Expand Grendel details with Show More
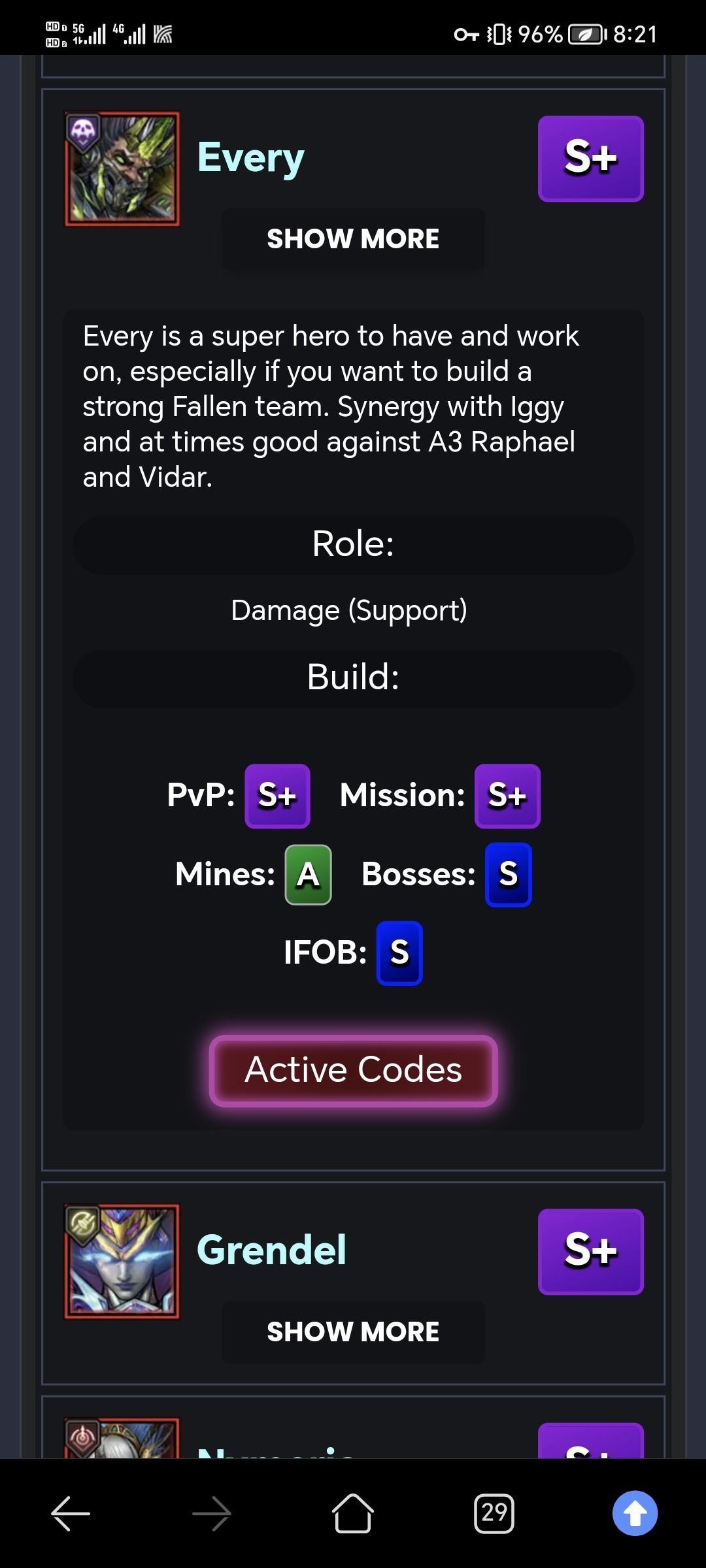The width and height of the screenshot is (706, 1568). [x=353, y=1331]
